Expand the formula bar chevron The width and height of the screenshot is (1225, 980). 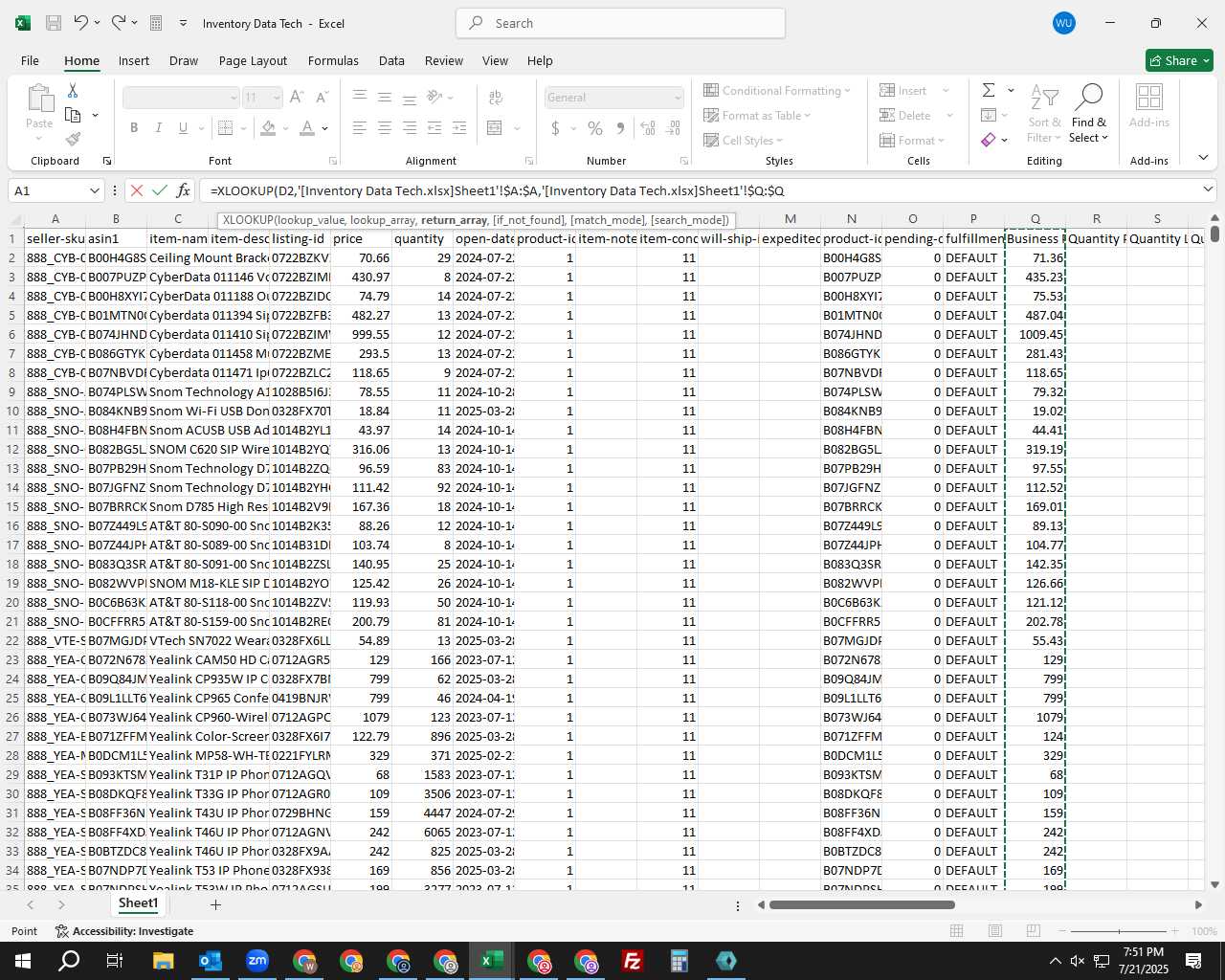pos(1208,190)
